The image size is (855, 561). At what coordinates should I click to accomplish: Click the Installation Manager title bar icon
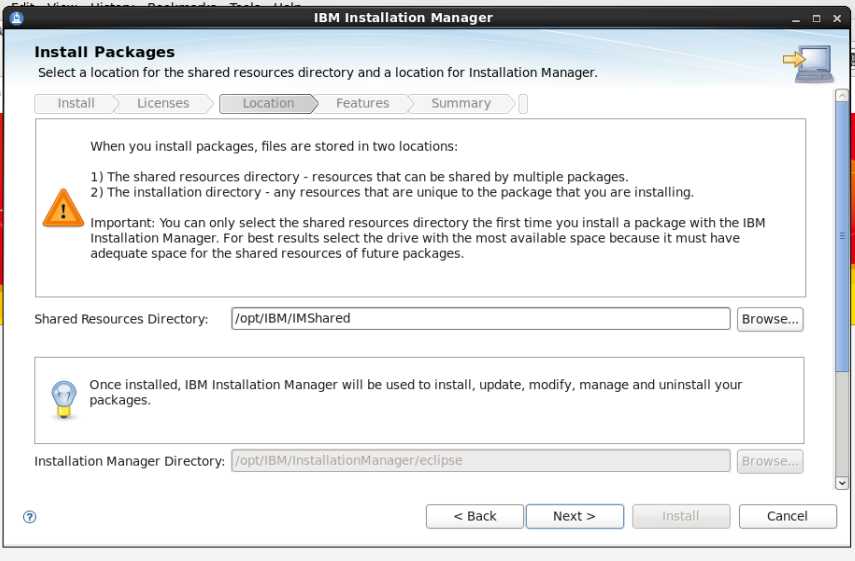coord(17,17)
